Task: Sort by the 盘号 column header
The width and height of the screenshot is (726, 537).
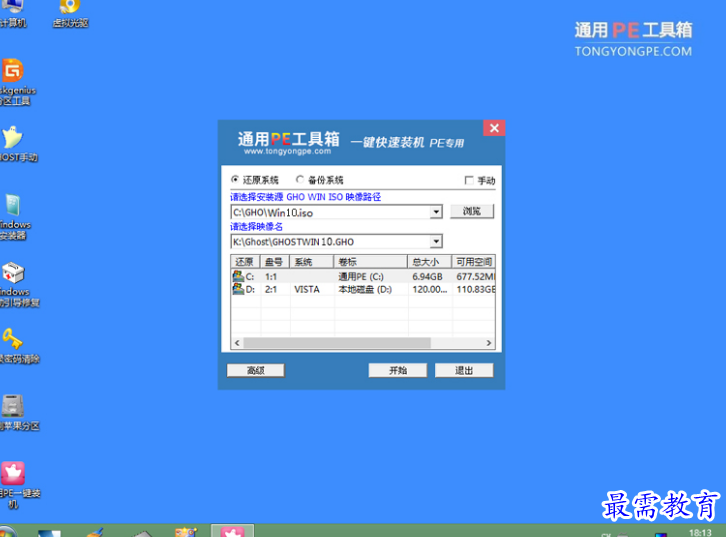Action: pos(275,262)
